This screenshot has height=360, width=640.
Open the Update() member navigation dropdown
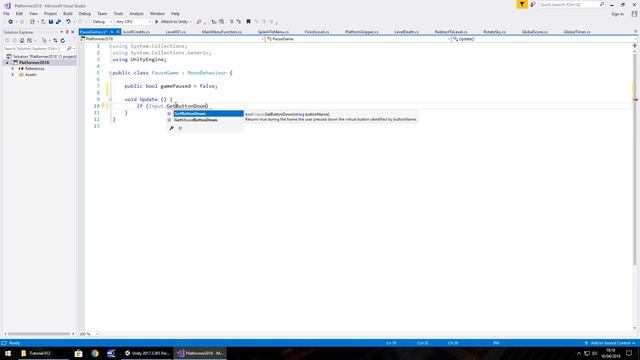544,39
